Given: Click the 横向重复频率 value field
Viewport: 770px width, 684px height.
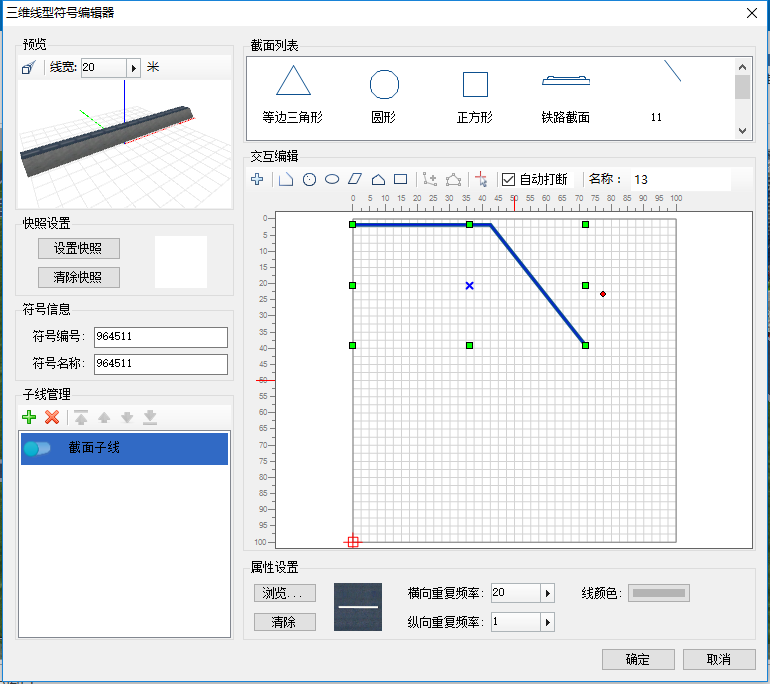Looking at the screenshot, I should 516,593.
